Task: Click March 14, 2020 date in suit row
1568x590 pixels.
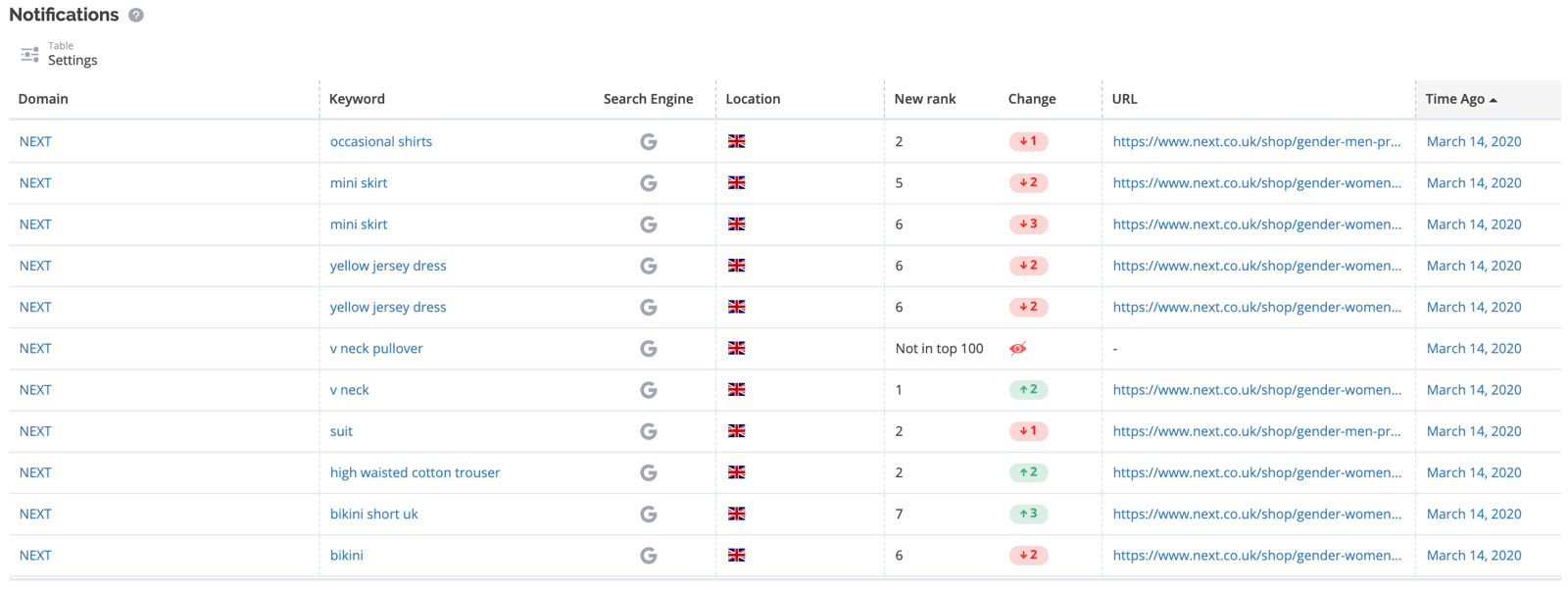Action: [x=1473, y=431]
